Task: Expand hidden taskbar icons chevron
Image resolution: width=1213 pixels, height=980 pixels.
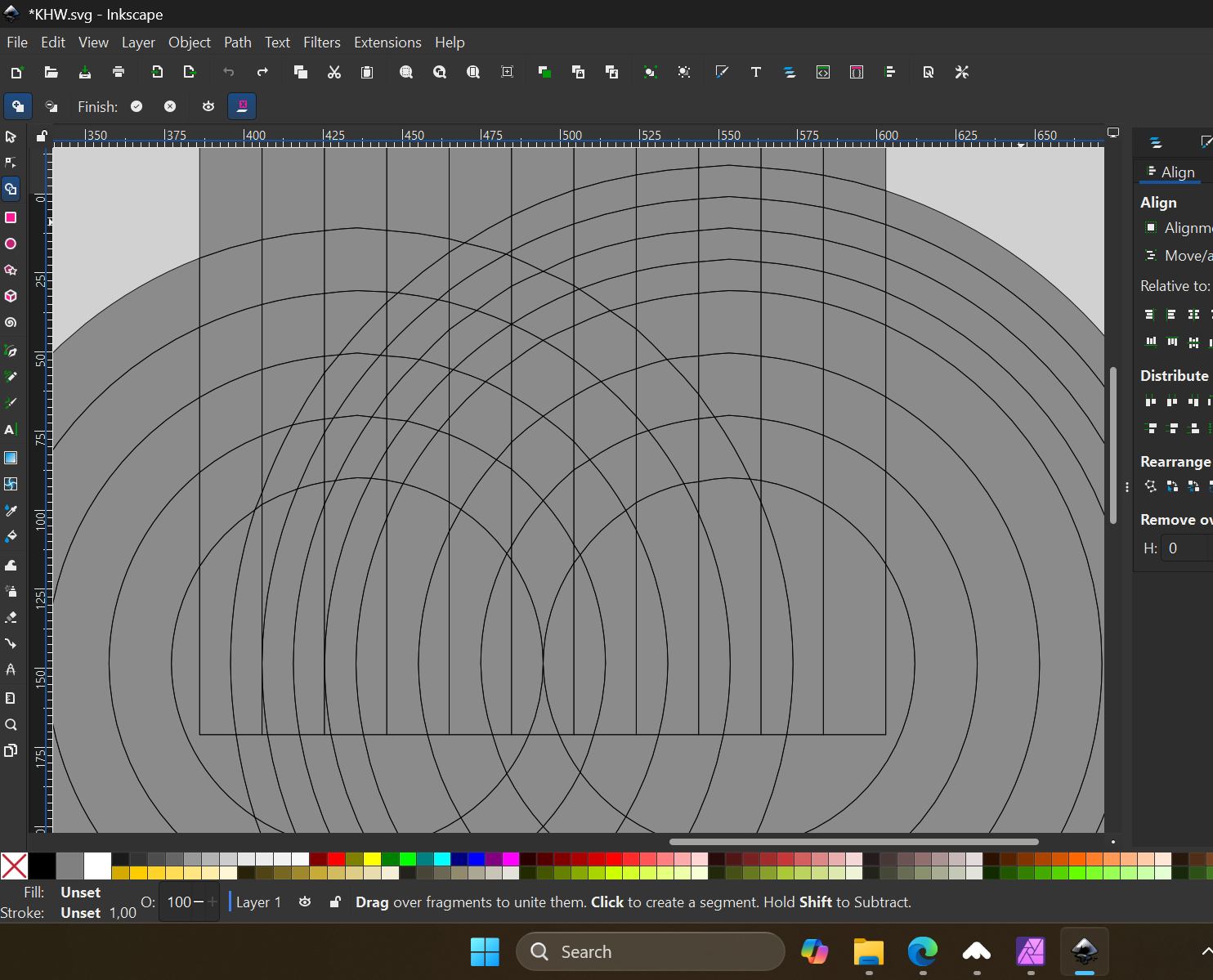Action: tap(1206, 951)
